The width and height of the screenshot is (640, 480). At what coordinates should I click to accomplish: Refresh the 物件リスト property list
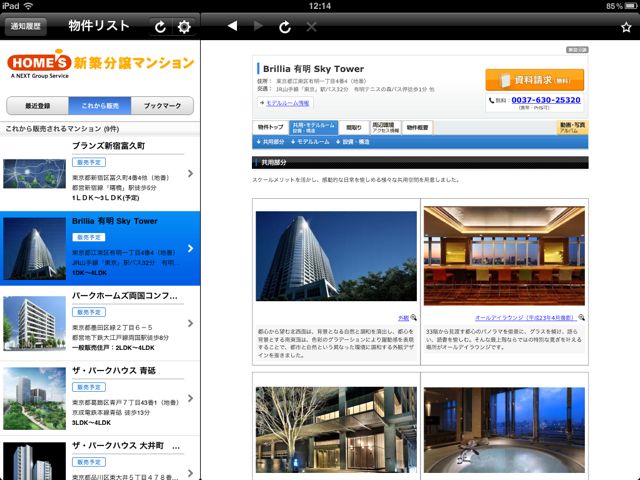[x=160, y=27]
